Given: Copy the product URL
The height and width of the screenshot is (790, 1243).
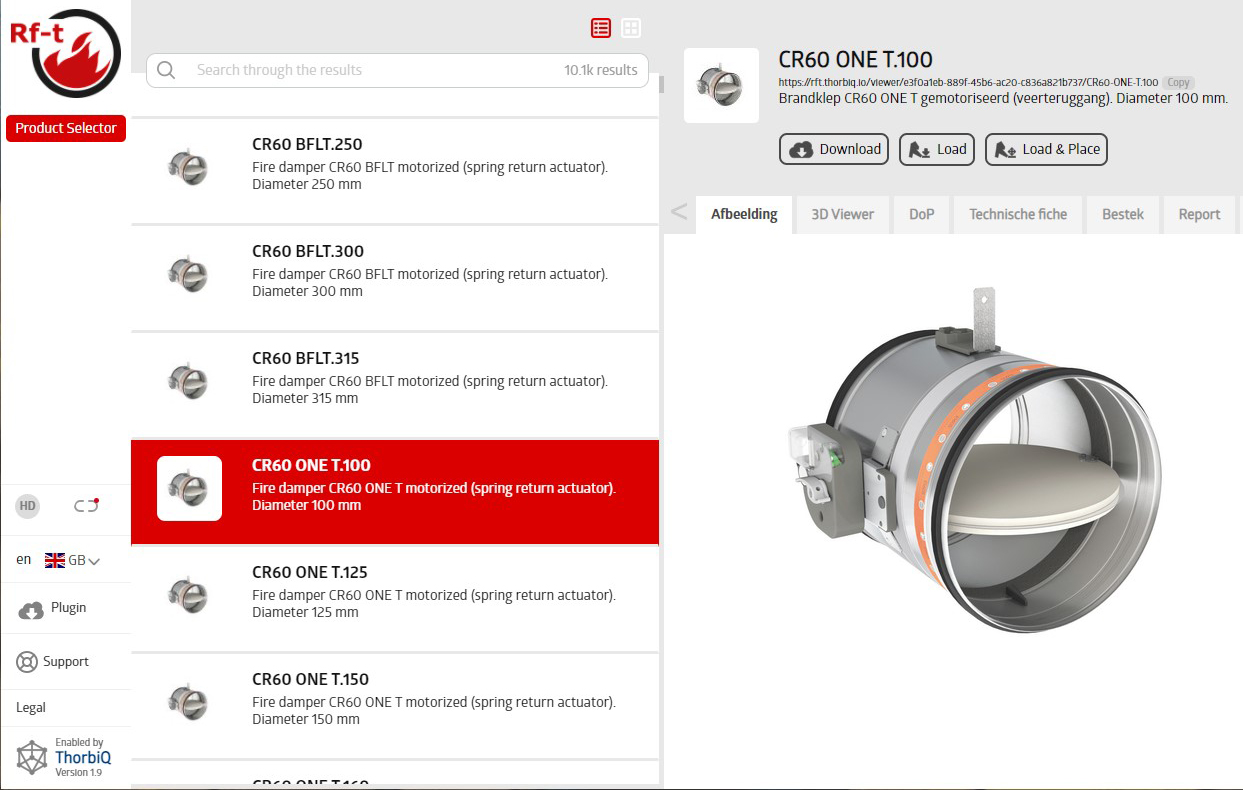Looking at the screenshot, I should (x=1178, y=83).
